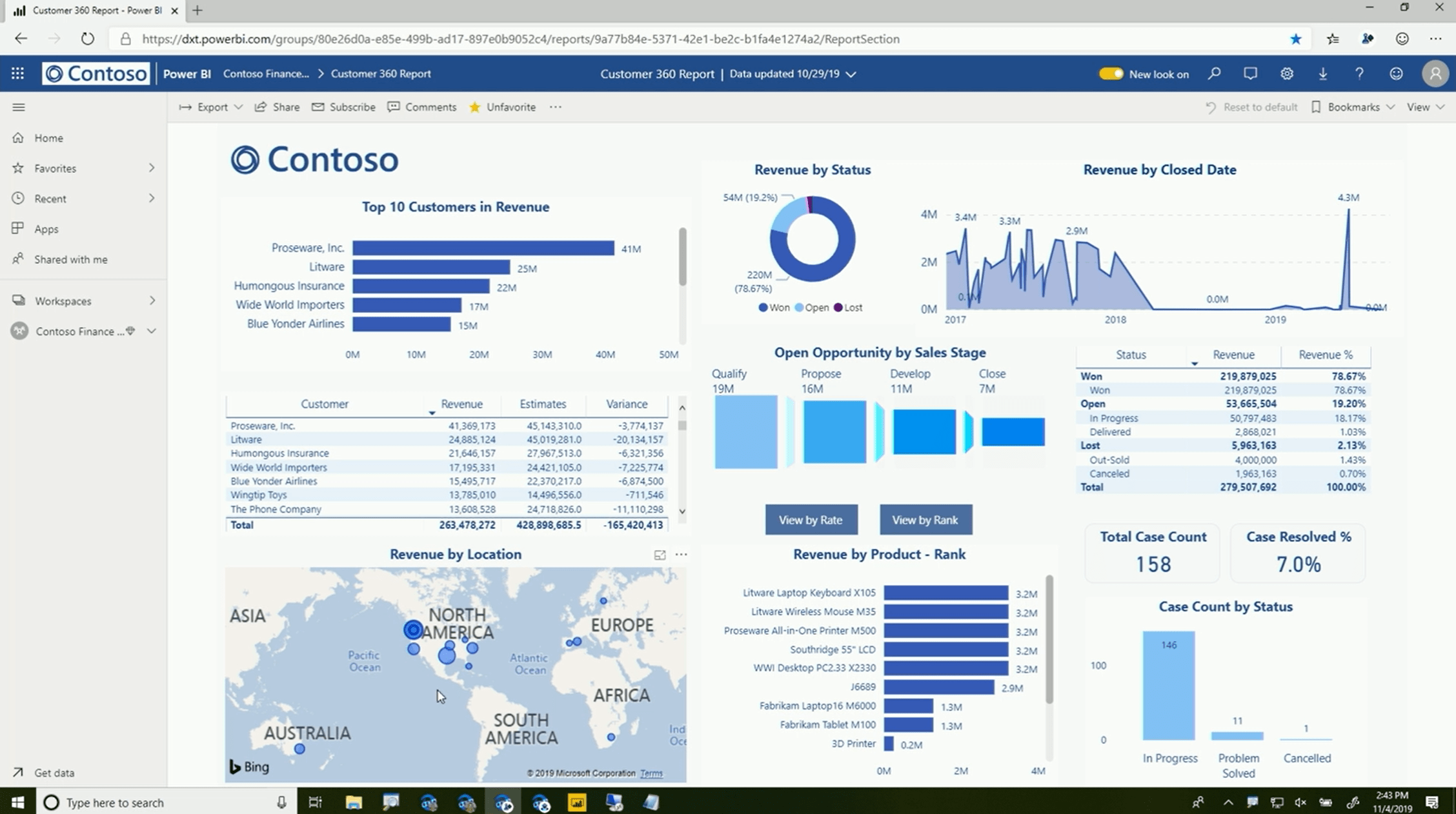Screen dimensions: 1456x814
Task: Click focus mode icon on map visual
Action: click(x=660, y=555)
